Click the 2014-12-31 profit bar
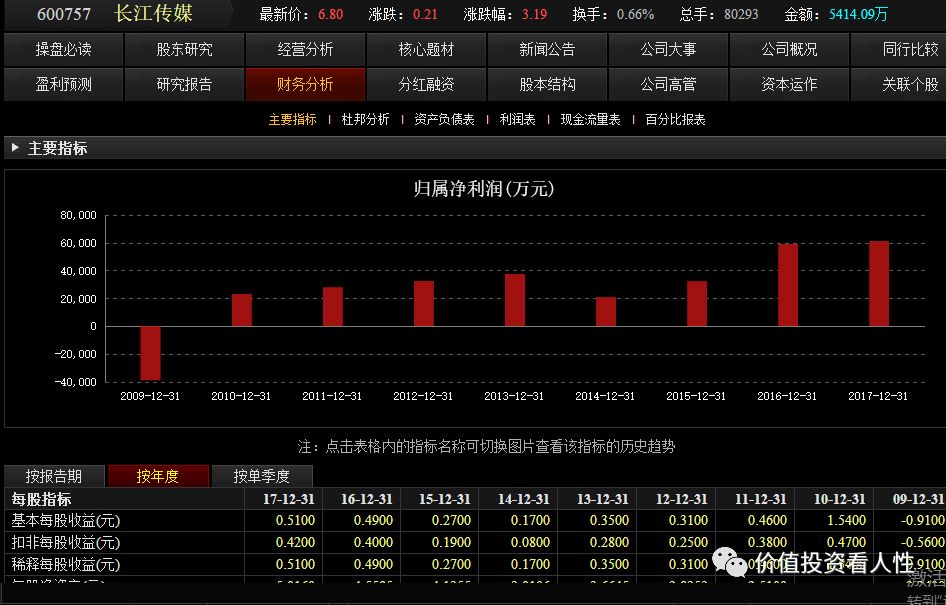Viewport: 946px width, 605px height. click(606, 311)
